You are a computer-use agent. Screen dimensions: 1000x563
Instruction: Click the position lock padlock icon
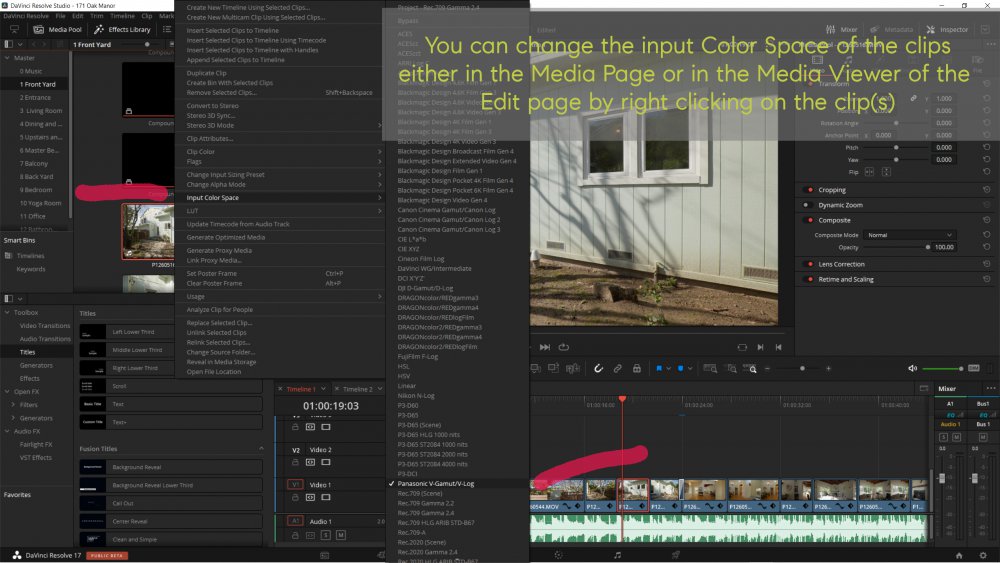click(x=636, y=368)
